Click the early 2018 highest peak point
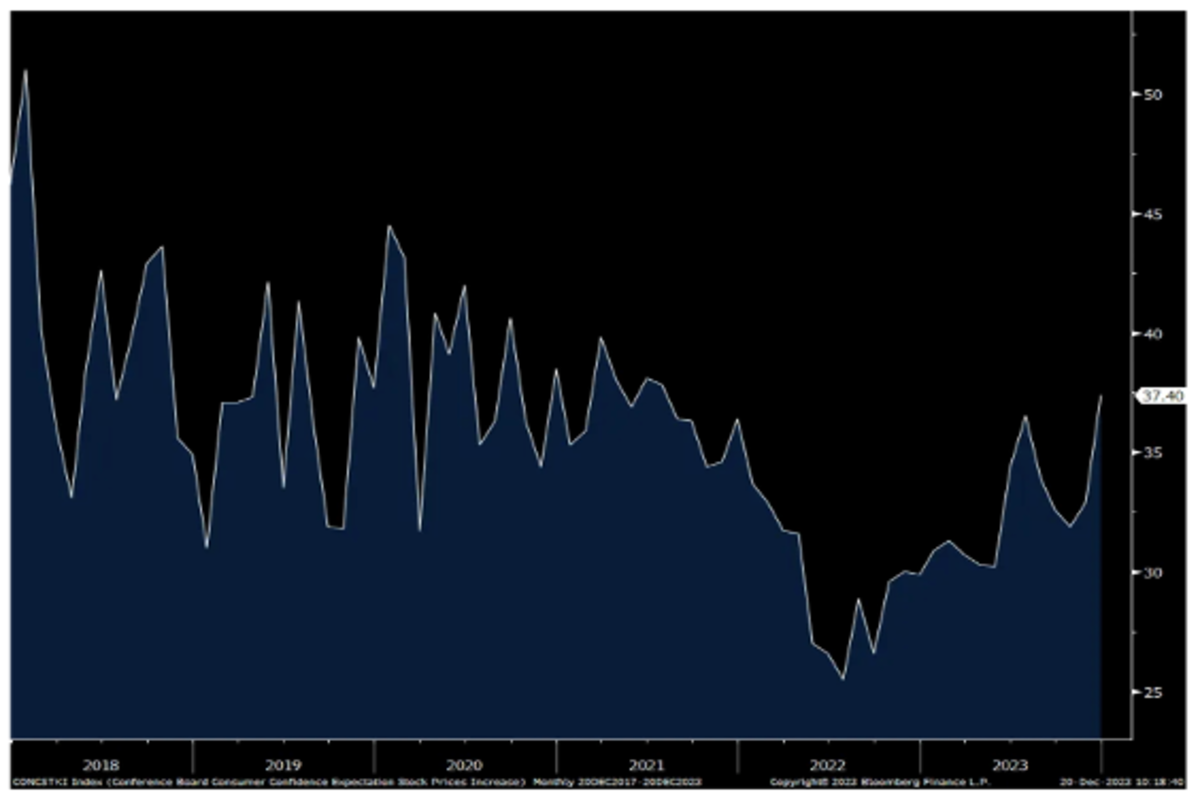The image size is (1200, 800). coord(25,70)
